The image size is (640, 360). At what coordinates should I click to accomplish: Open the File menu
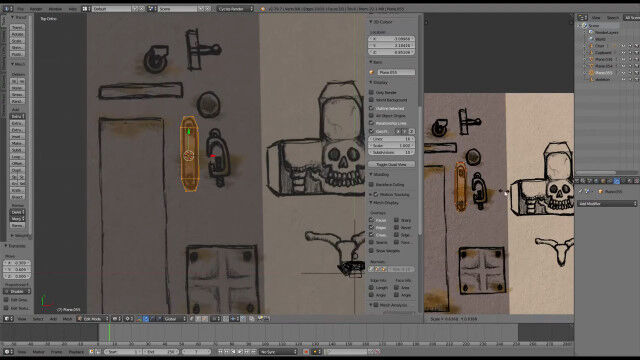(x=20, y=9)
